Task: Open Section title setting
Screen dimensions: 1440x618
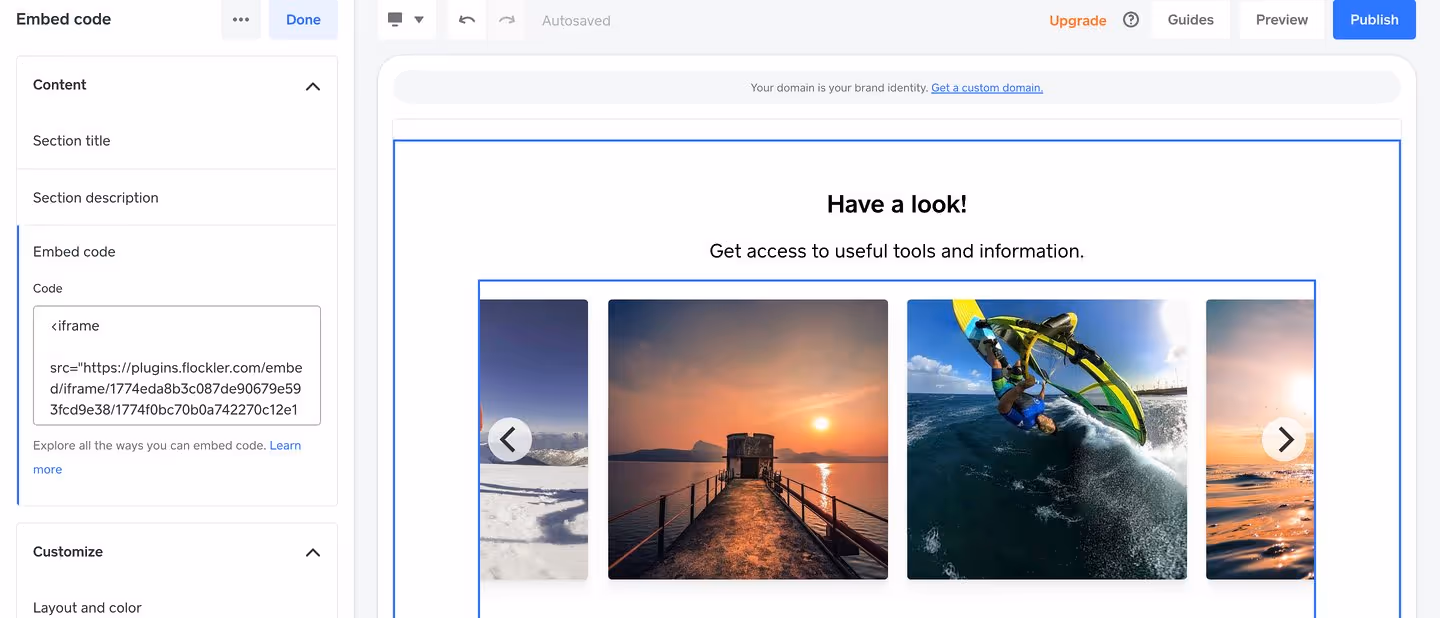Action: [177, 141]
